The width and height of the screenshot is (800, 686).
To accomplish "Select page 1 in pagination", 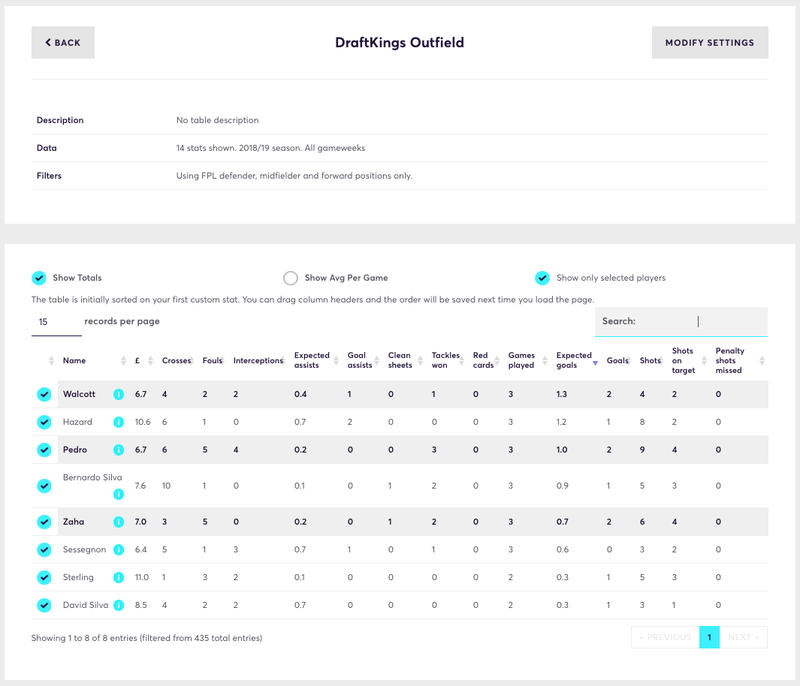I will click(709, 638).
